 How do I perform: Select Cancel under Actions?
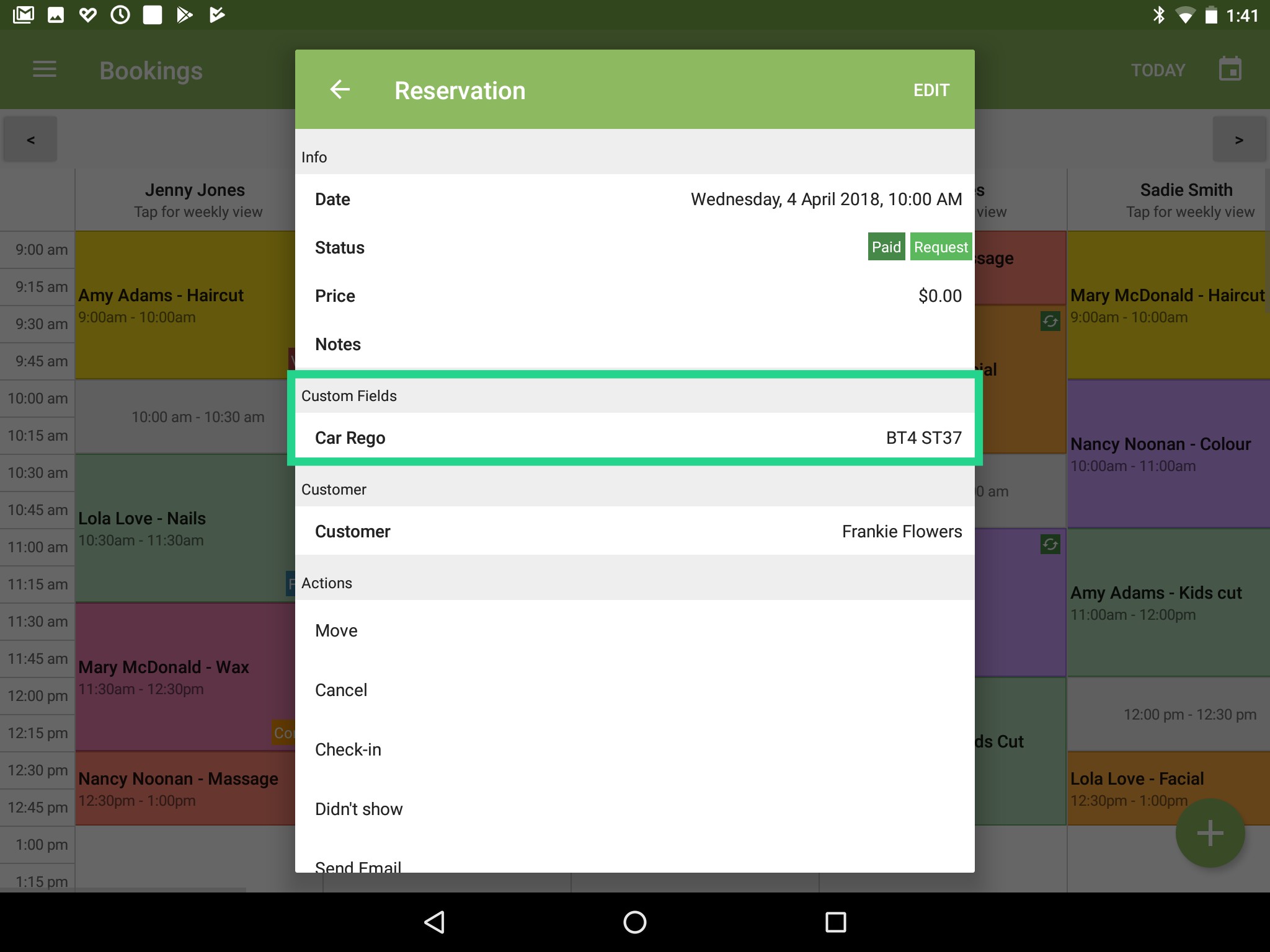click(634, 689)
